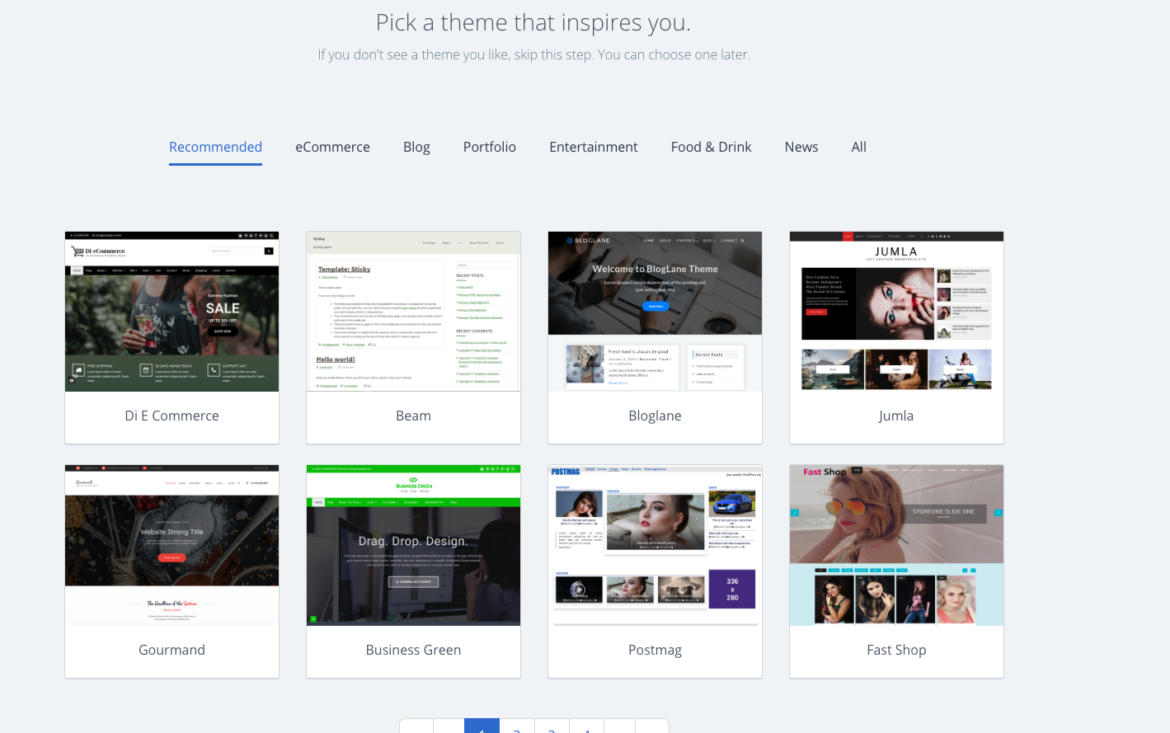Open the News themes tab
The image size is (1170, 733).
[801, 146]
